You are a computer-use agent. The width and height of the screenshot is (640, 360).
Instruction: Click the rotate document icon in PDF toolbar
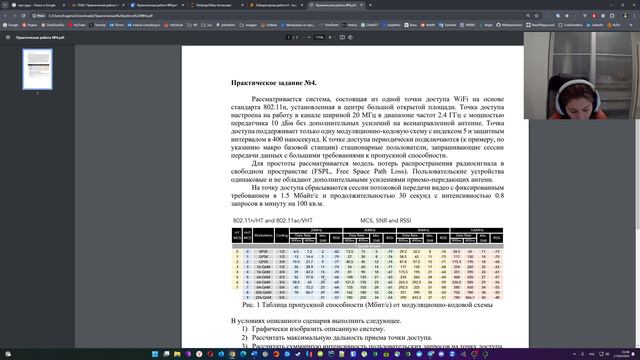pos(350,37)
